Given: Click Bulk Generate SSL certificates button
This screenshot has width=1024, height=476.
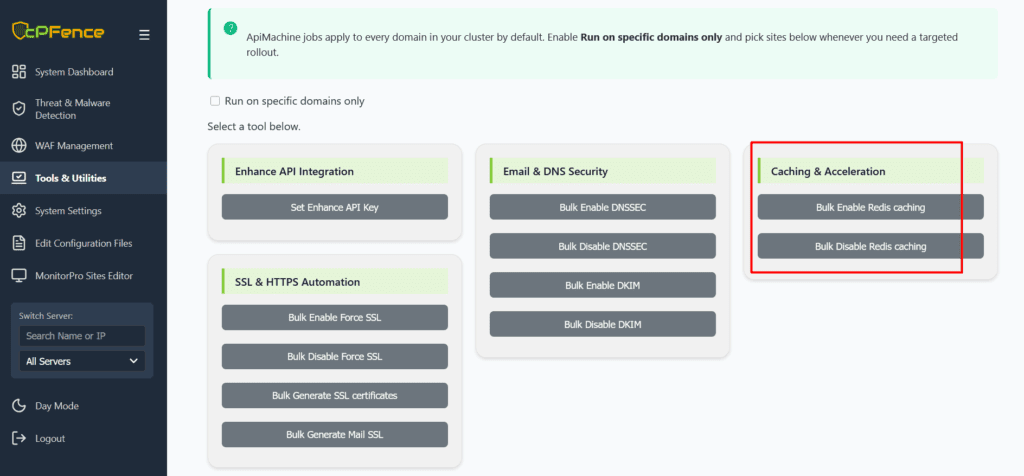Looking at the screenshot, I should coord(334,396).
